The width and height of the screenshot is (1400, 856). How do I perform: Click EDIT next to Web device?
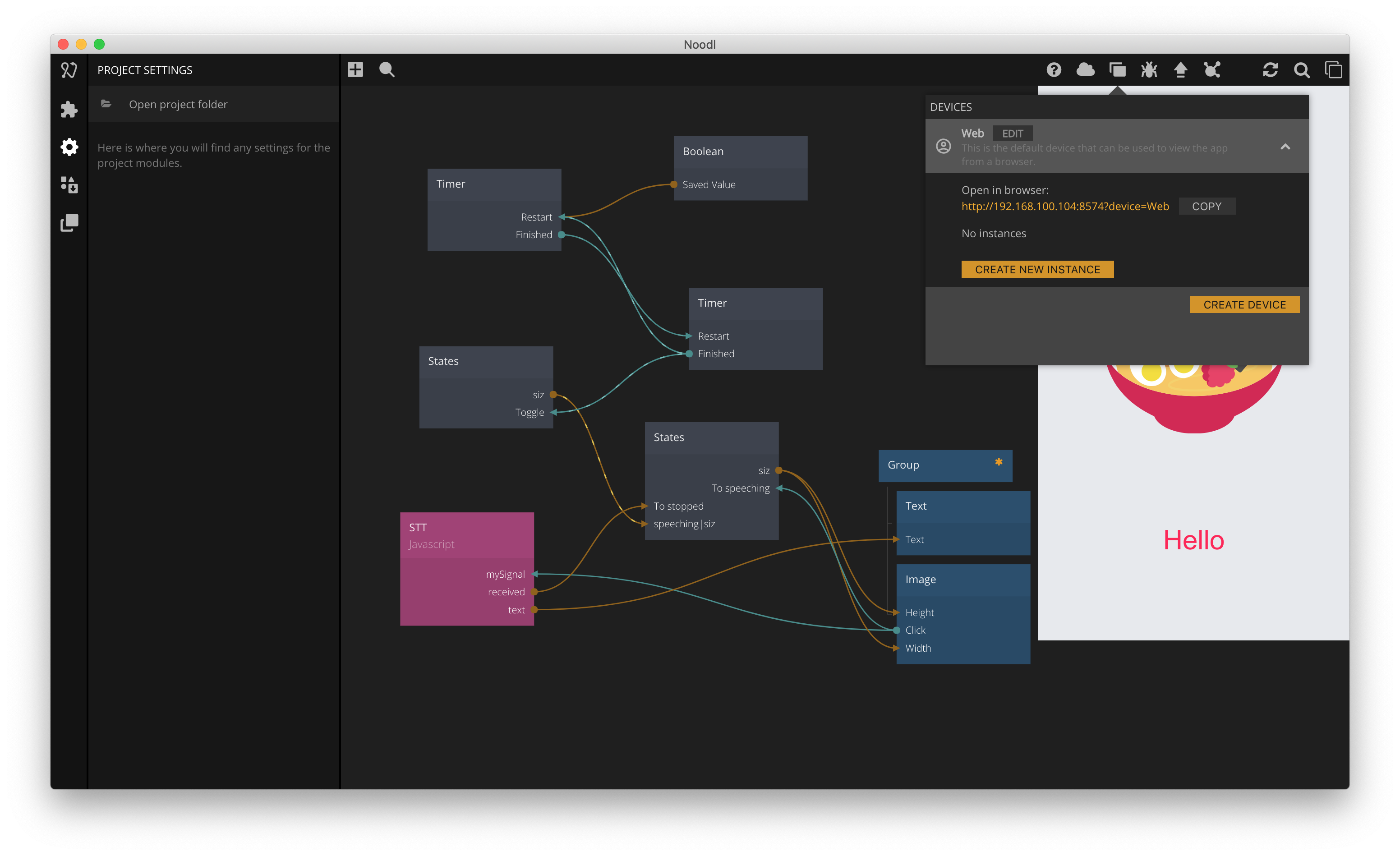(1012, 133)
